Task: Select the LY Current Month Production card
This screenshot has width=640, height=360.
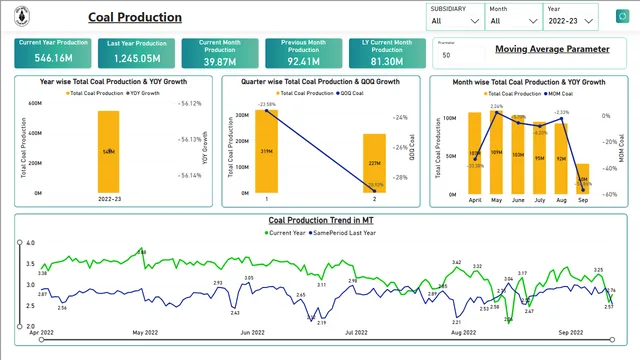Action: click(387, 53)
